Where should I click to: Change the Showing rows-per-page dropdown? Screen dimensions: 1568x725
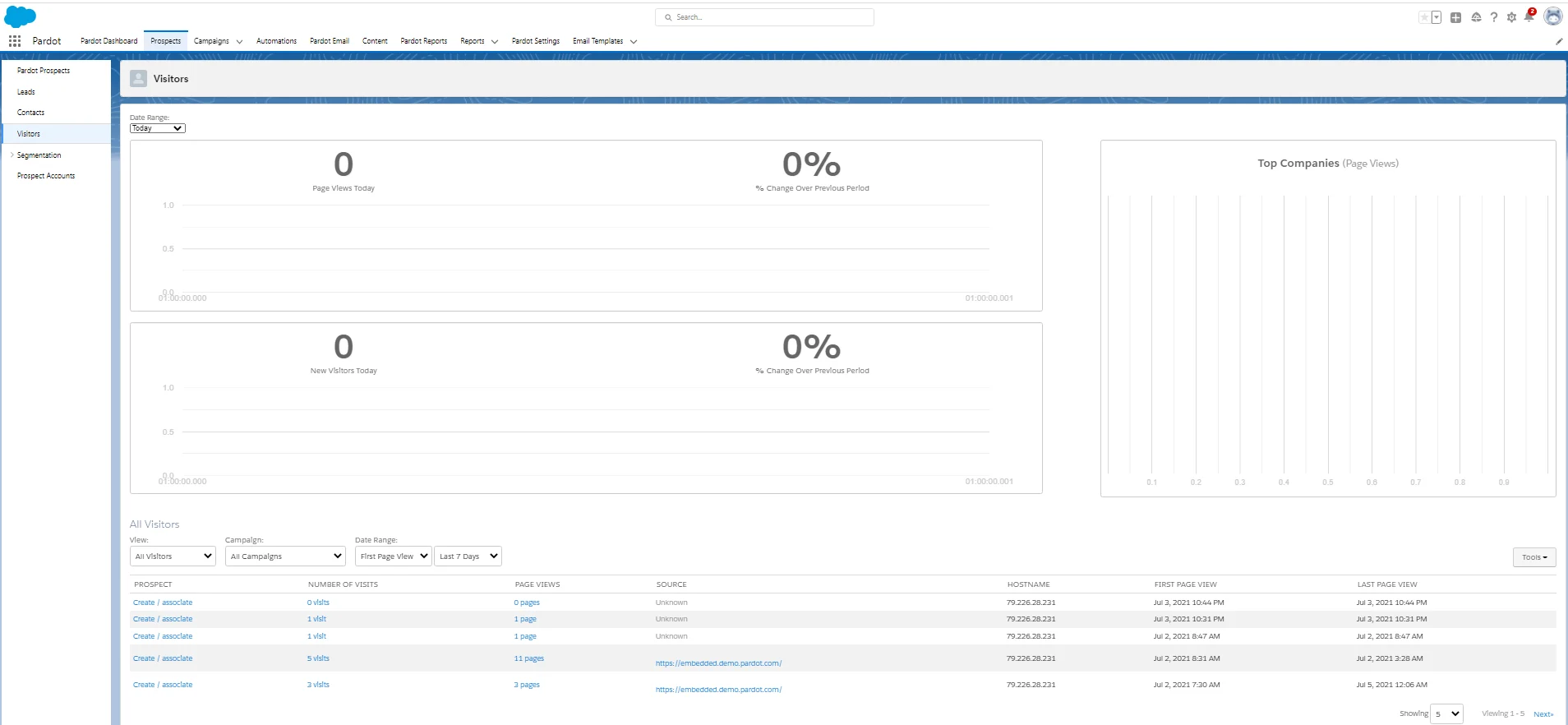1446,713
